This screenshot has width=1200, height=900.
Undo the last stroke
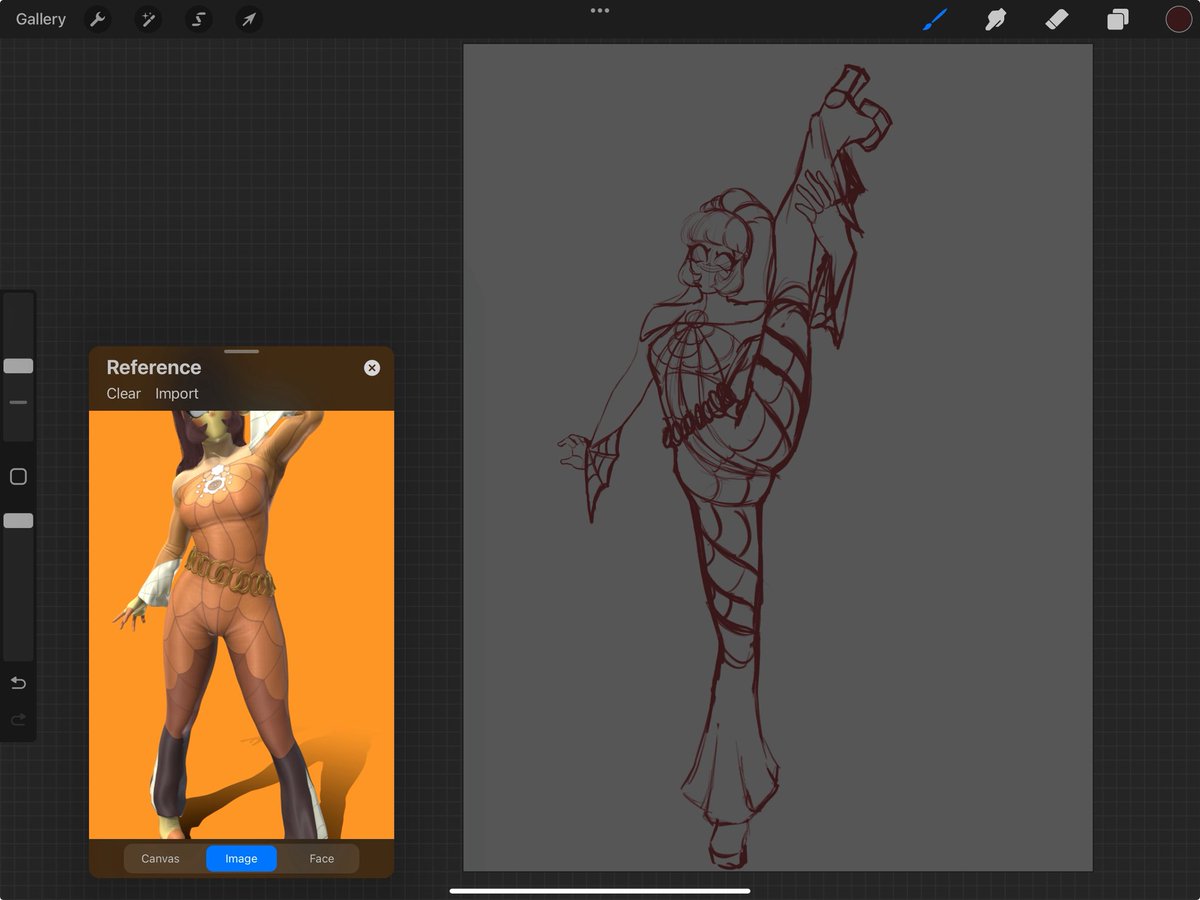18,683
